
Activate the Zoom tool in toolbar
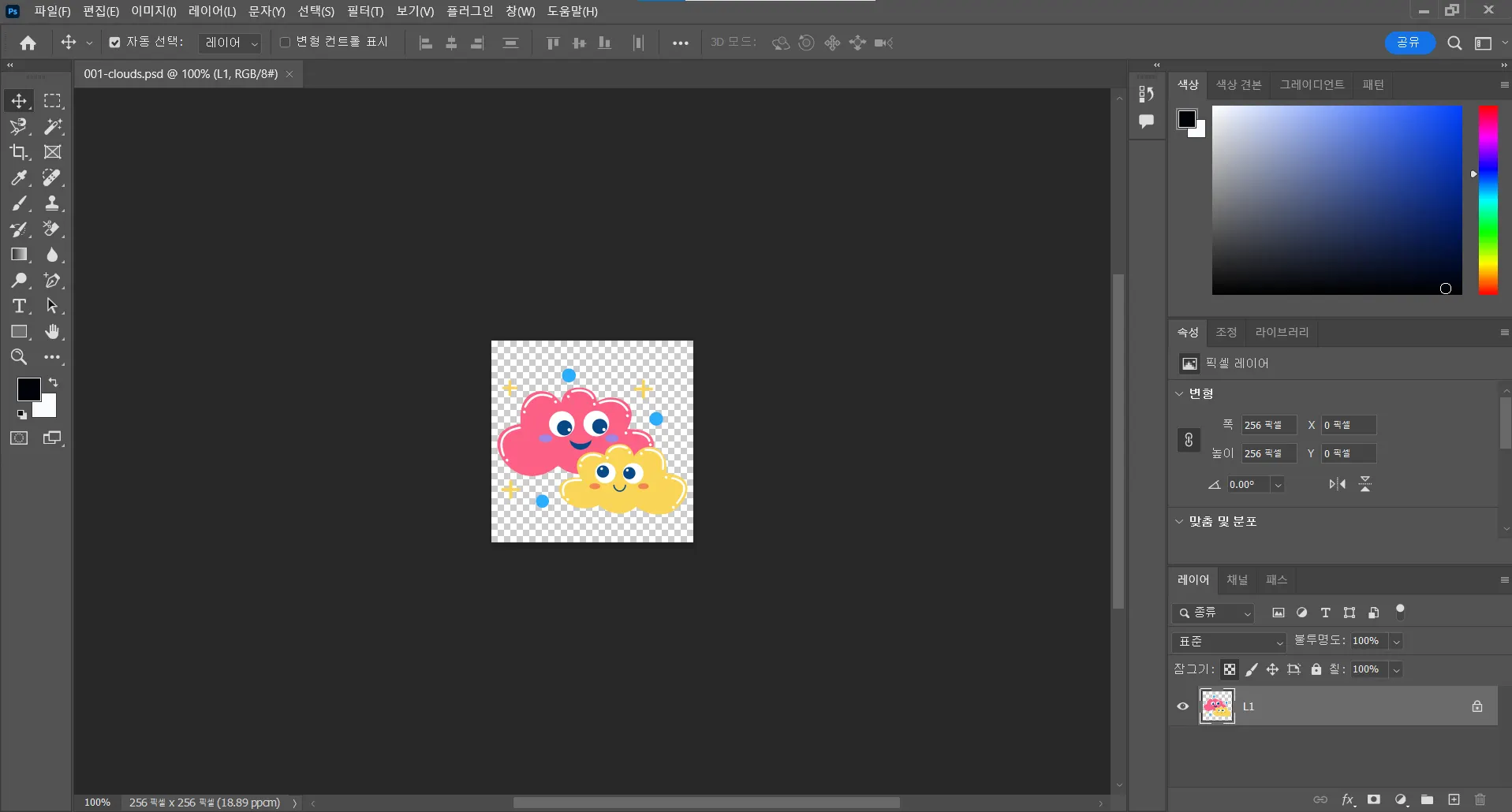click(x=19, y=357)
